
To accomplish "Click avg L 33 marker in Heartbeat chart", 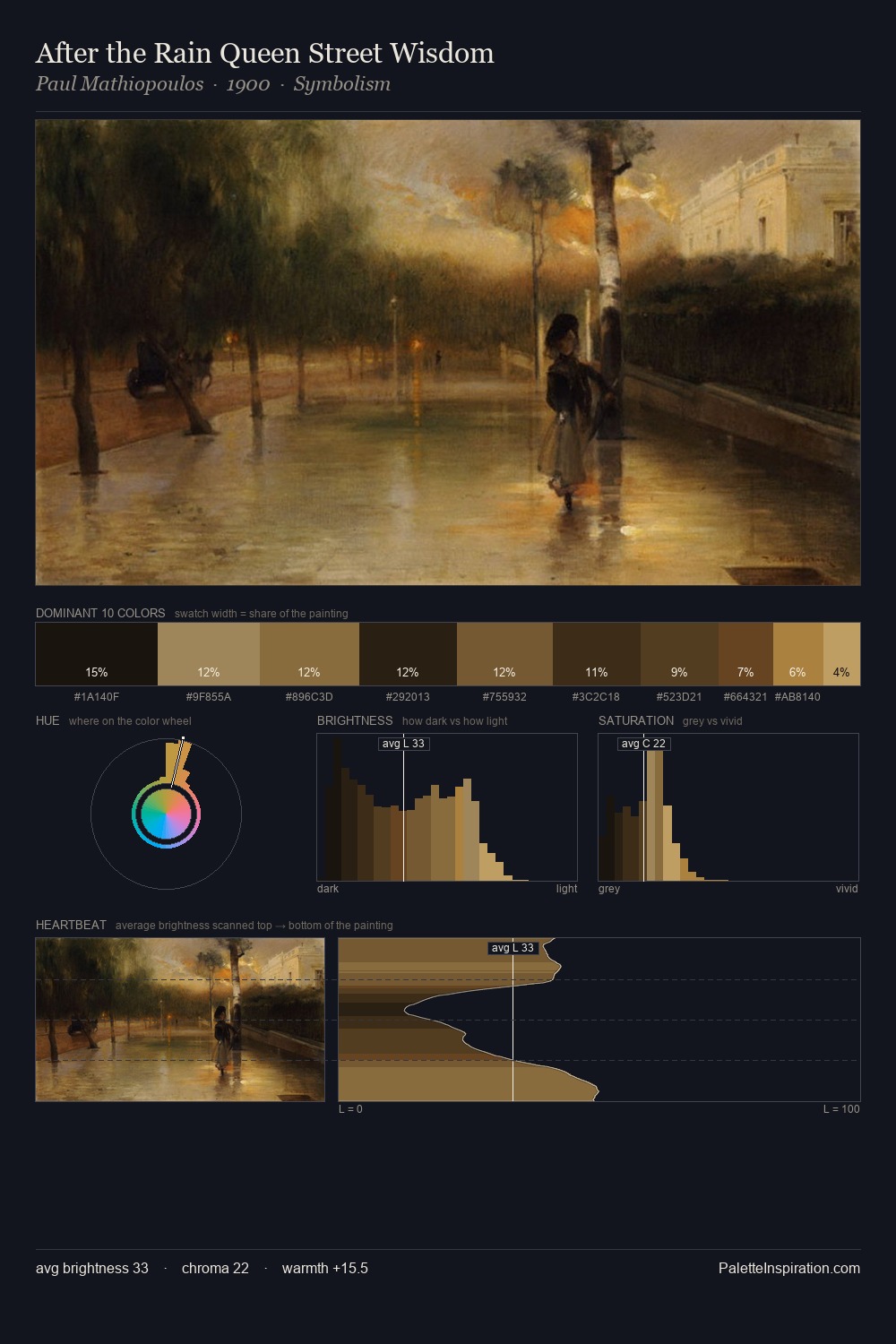I will 513,948.
